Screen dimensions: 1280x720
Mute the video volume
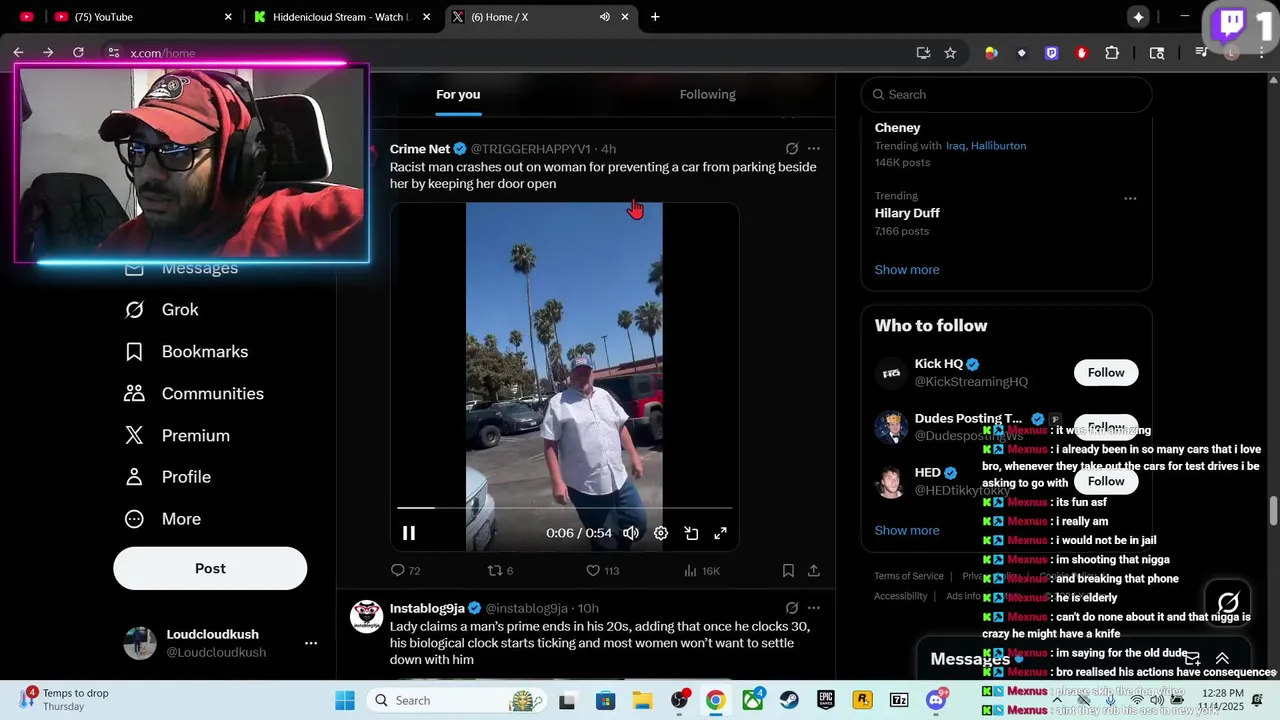point(631,533)
